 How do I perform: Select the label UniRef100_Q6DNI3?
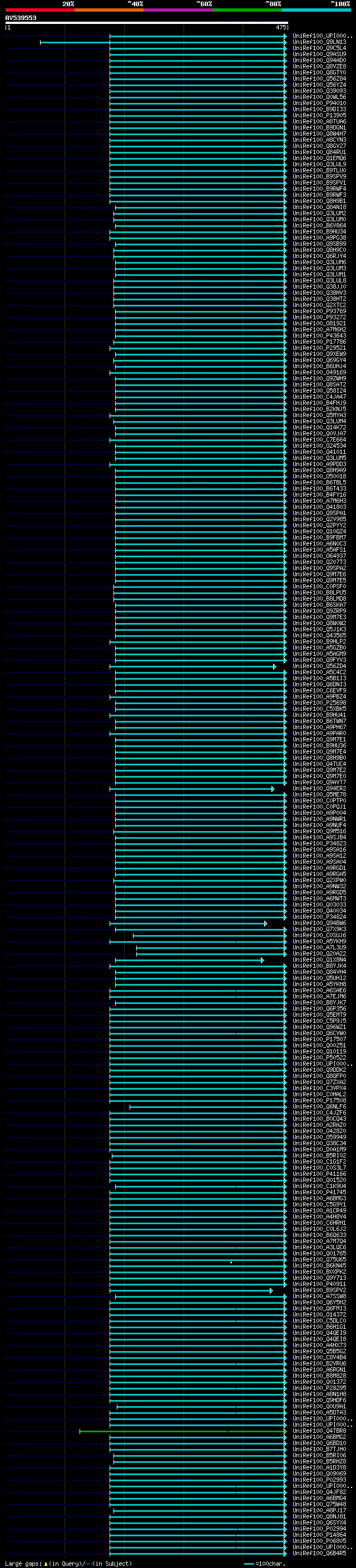[319, 684]
